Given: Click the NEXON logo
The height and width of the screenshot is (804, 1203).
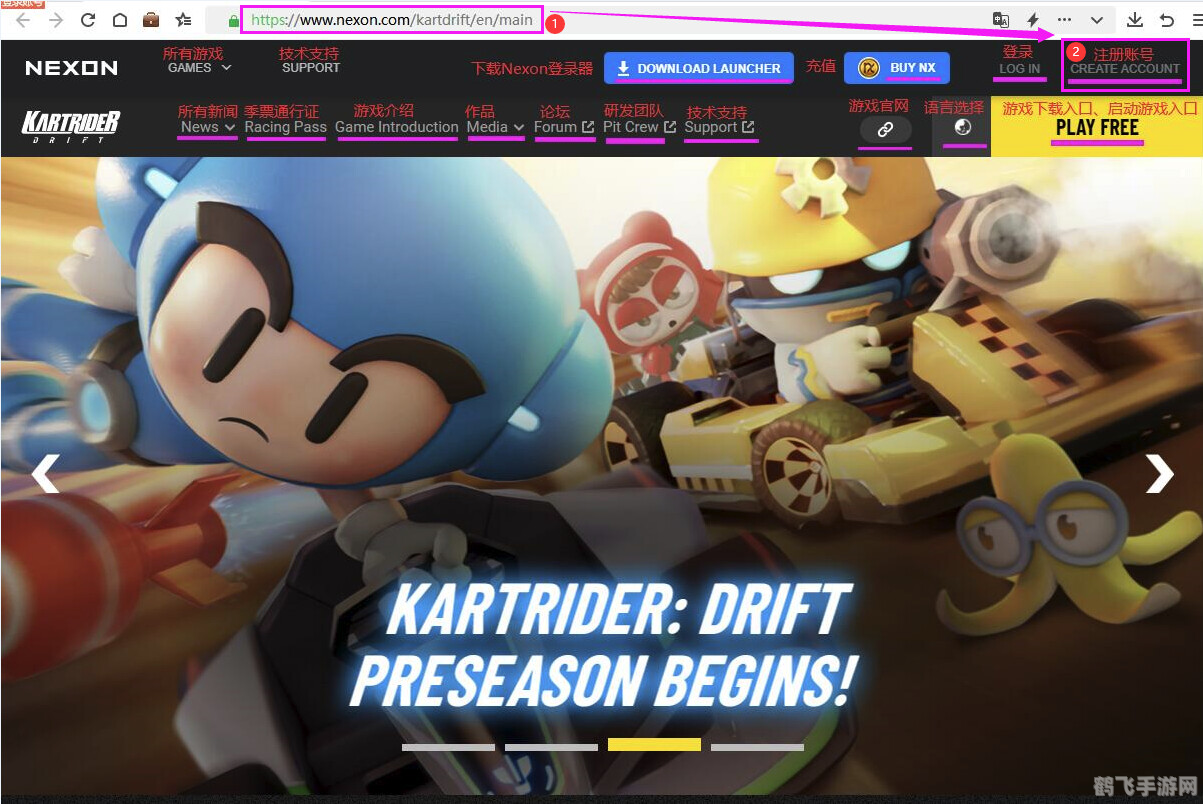Looking at the screenshot, I should point(71,68).
